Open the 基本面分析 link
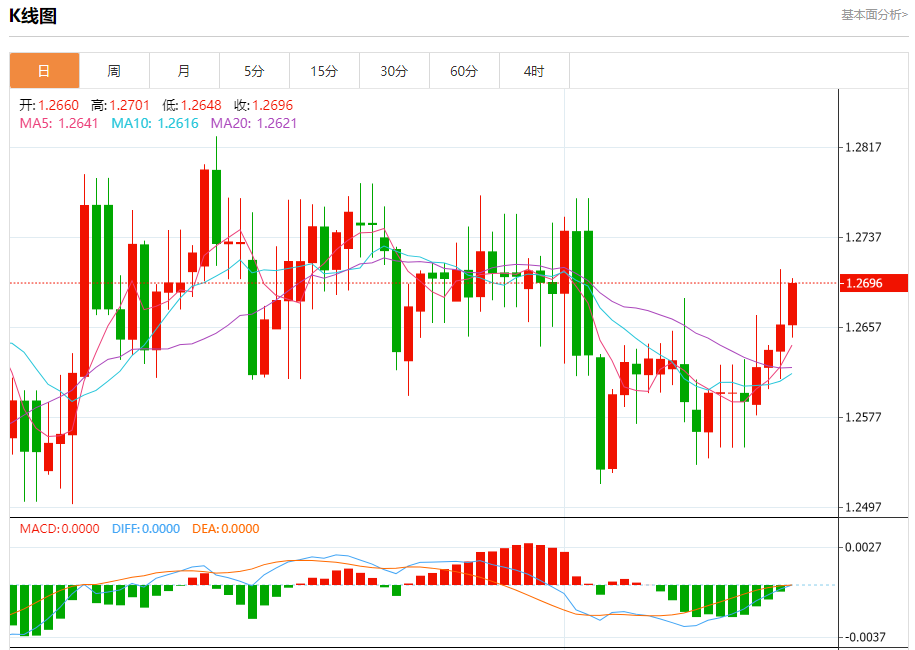 (874, 15)
